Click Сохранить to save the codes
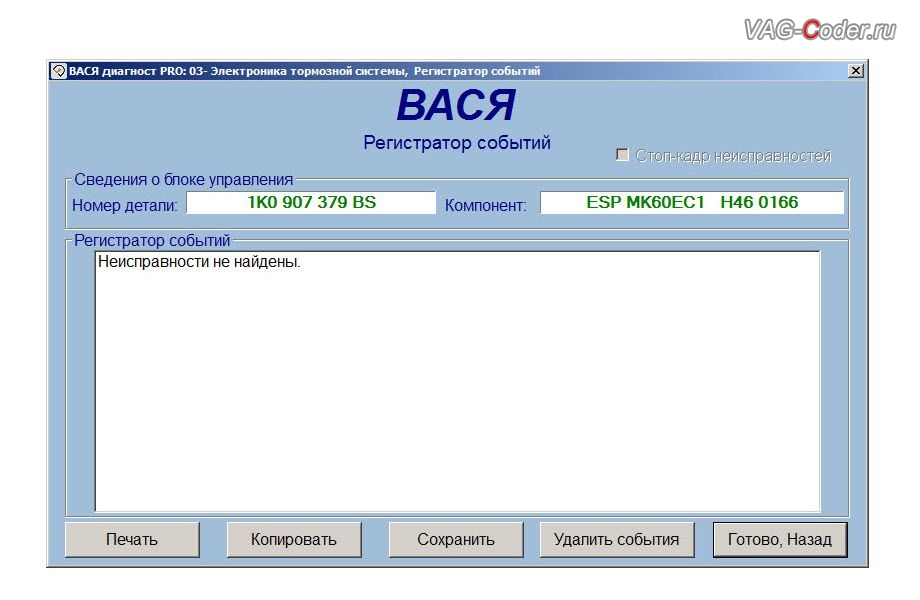Image resolution: width=920 pixels, height=600 pixels. 456,539
